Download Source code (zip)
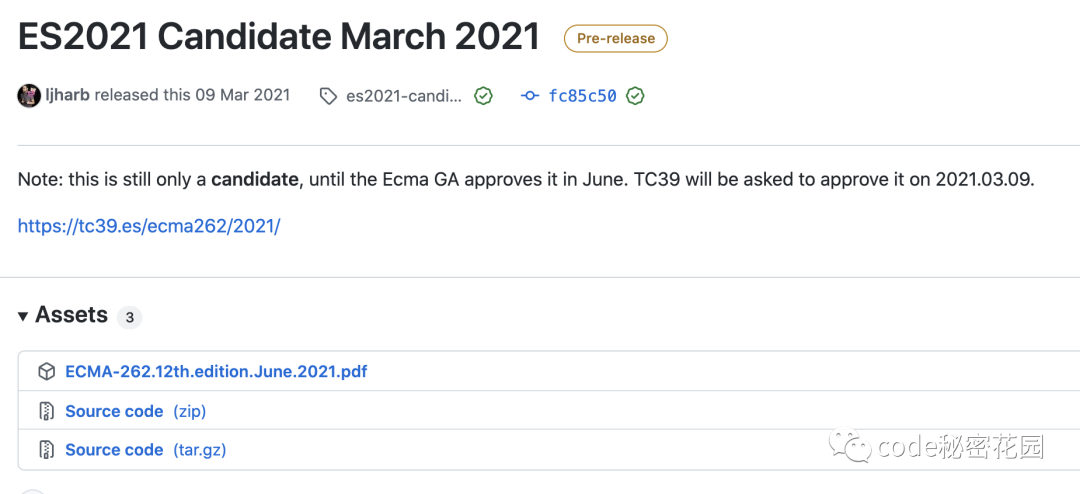The width and height of the screenshot is (1080, 494). [x=136, y=411]
